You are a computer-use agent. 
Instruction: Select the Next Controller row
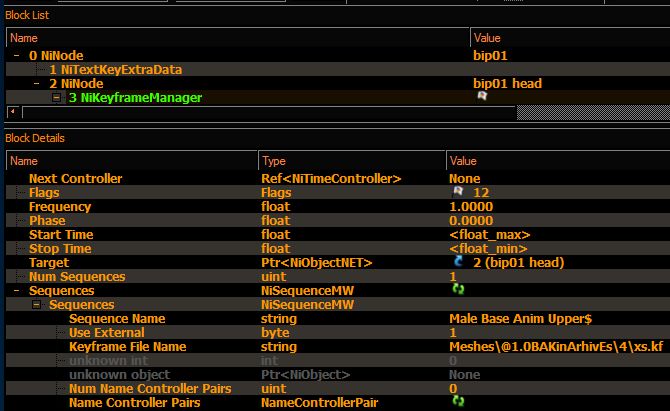coord(338,179)
